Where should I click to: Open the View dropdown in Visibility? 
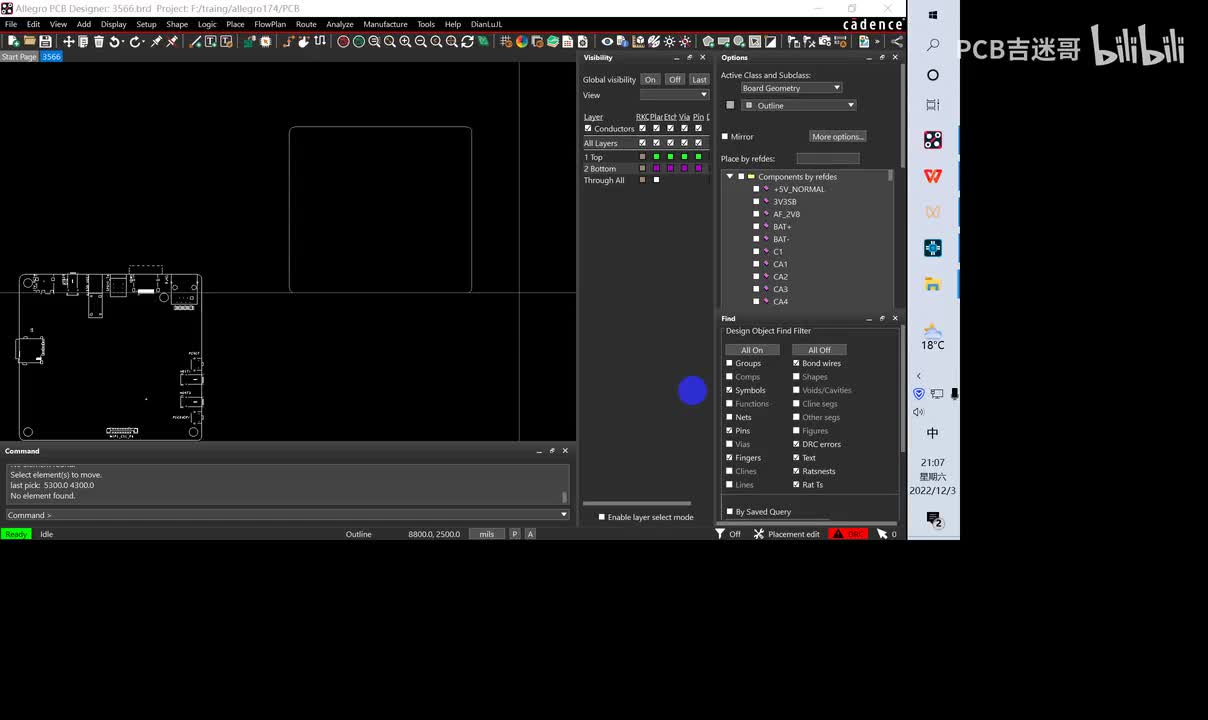tap(675, 95)
